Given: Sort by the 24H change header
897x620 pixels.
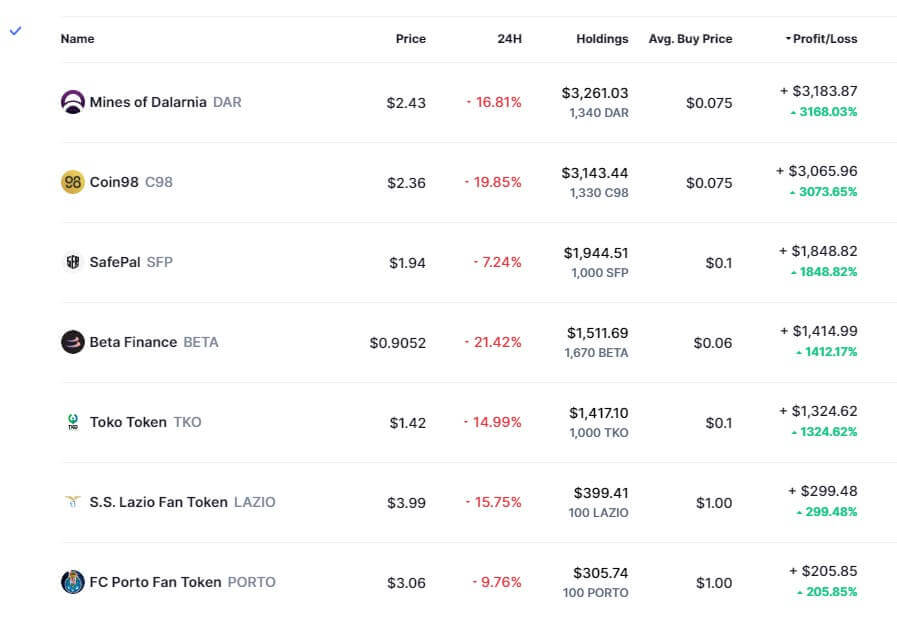Looking at the screenshot, I should (509, 39).
